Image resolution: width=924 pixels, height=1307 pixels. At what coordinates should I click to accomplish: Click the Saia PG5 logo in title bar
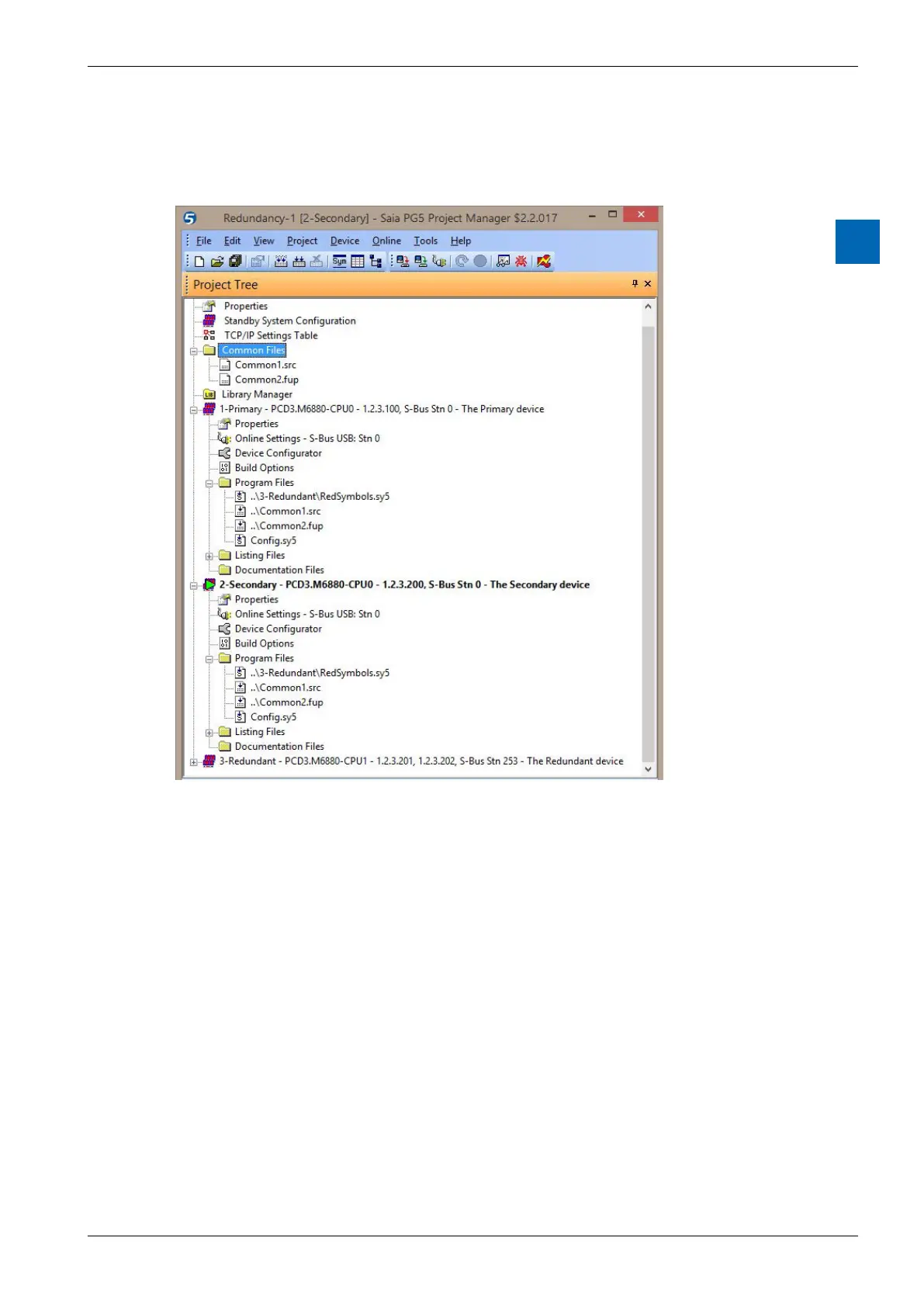pos(190,218)
